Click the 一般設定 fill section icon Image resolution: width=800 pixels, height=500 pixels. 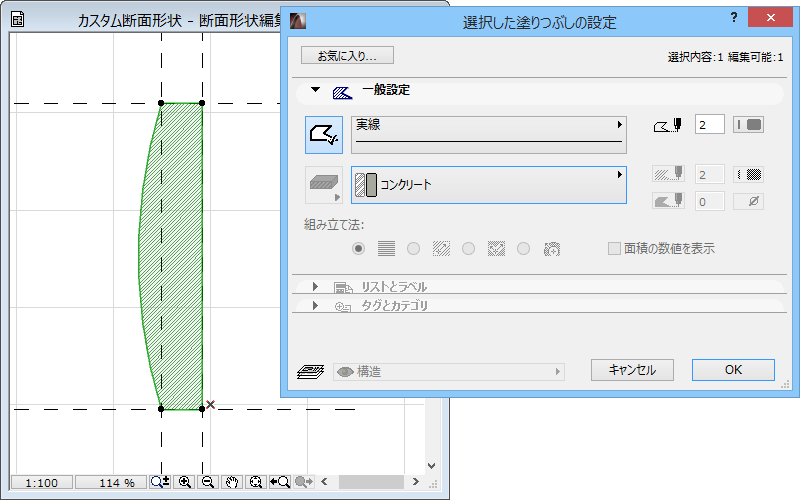point(342,92)
